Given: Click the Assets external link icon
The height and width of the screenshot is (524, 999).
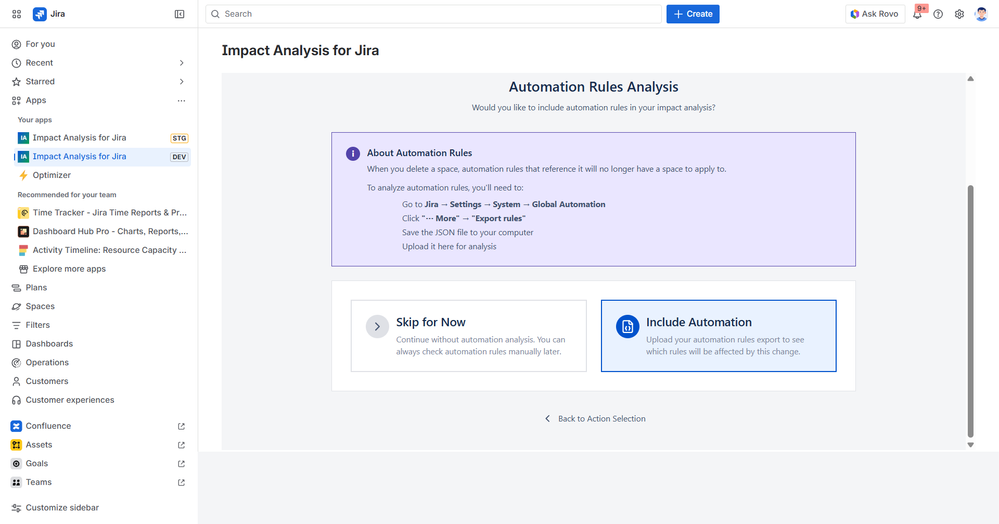Looking at the screenshot, I should click(x=182, y=445).
